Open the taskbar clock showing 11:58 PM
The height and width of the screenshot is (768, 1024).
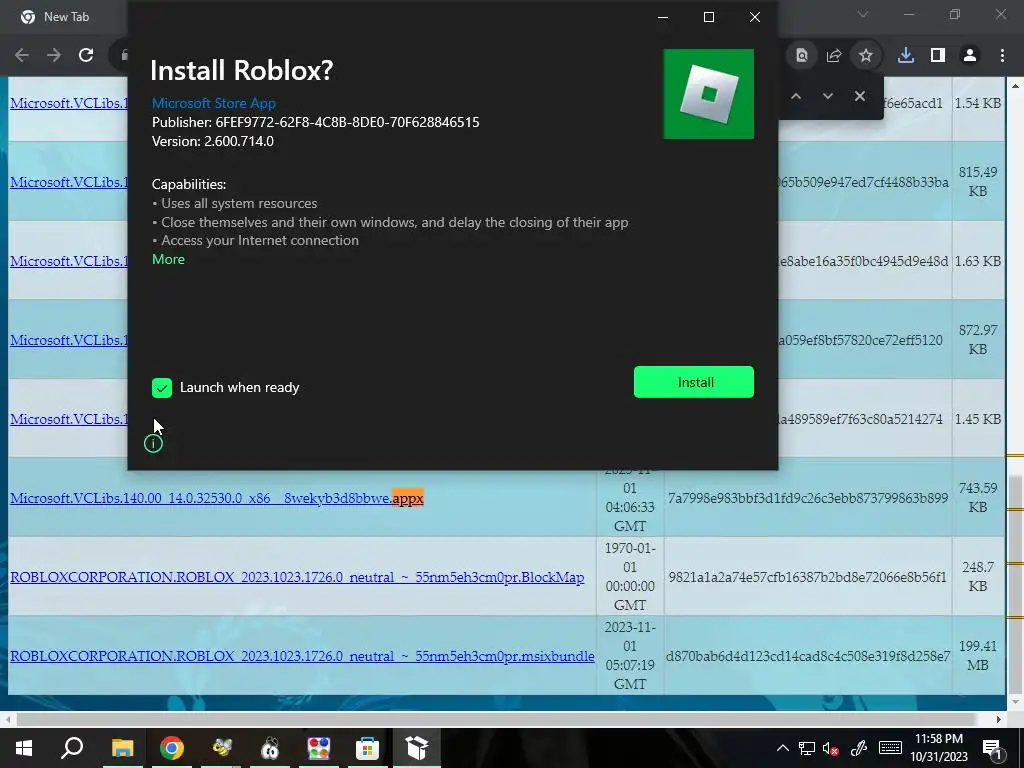[938, 748]
